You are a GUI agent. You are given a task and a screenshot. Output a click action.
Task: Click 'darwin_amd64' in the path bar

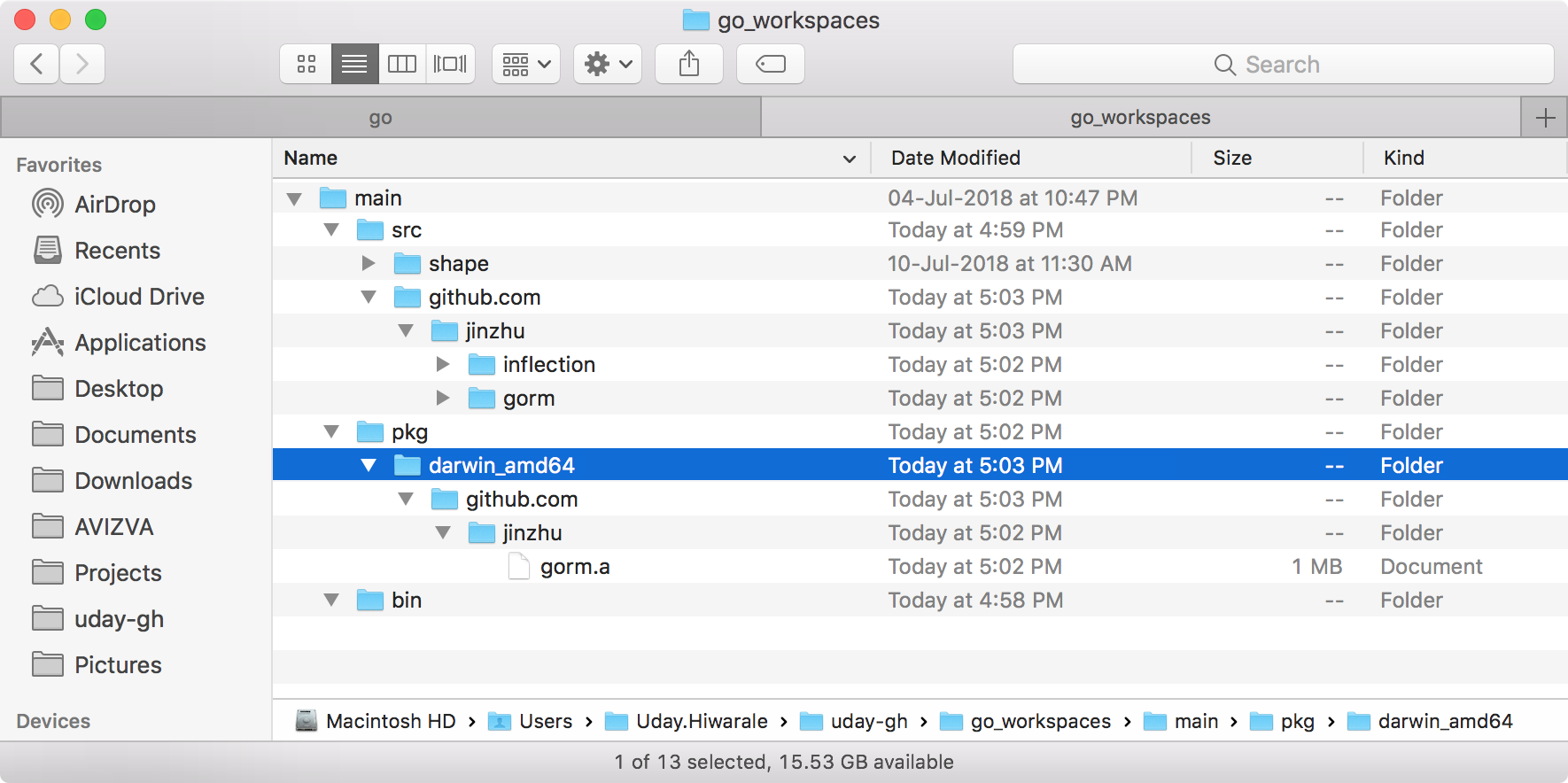coord(1431,722)
